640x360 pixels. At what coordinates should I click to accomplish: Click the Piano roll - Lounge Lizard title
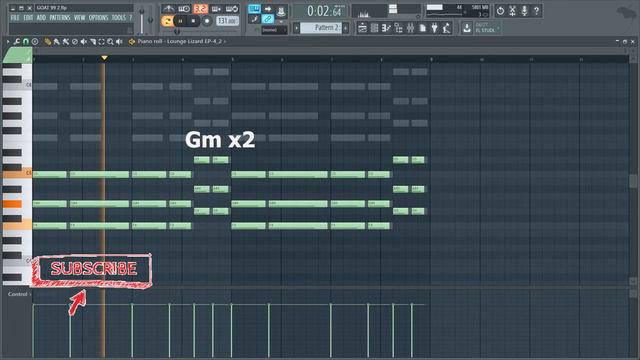pyautogui.click(x=179, y=42)
